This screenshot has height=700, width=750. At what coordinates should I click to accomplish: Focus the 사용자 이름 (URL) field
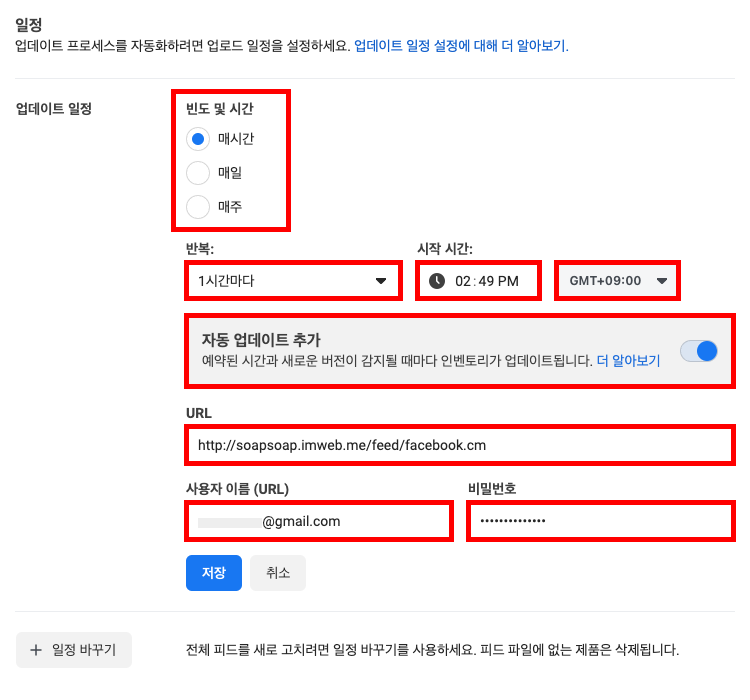(x=318, y=522)
